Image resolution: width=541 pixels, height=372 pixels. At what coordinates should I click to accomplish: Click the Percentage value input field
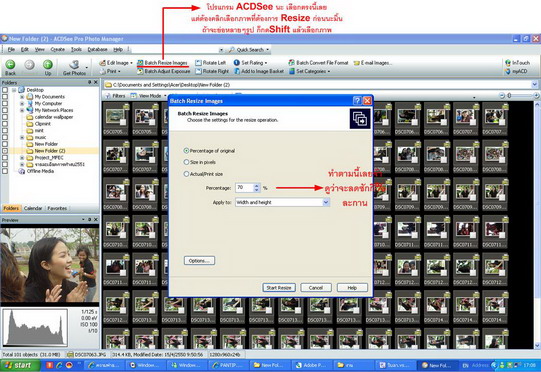(244, 188)
